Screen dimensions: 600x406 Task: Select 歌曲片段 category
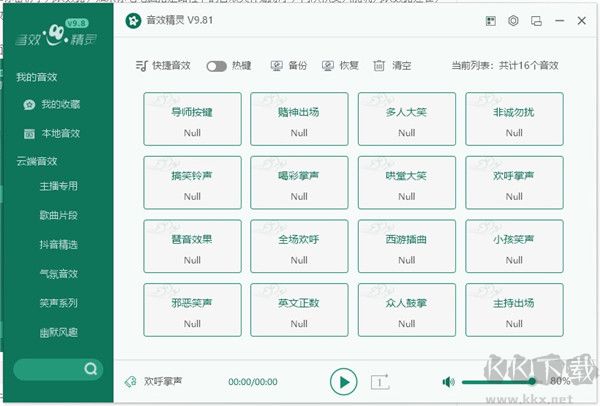pyautogui.click(x=59, y=215)
